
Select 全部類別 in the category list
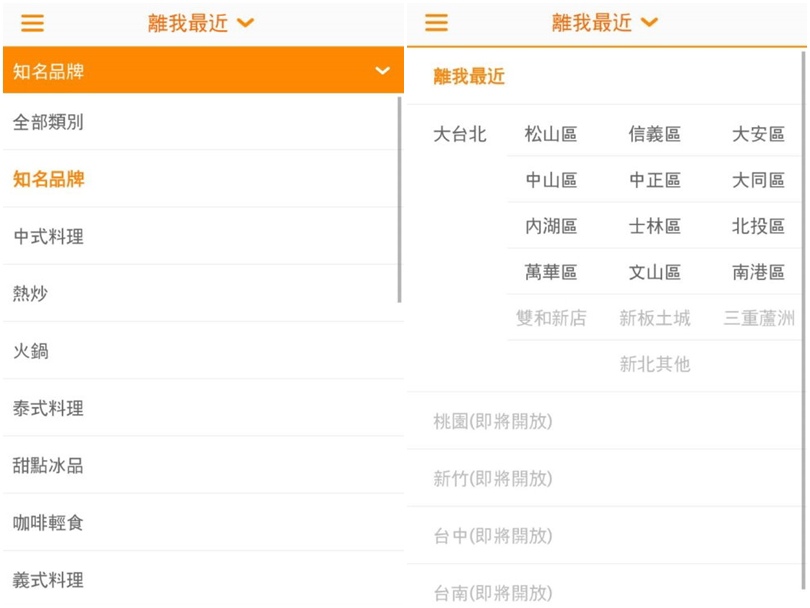[x=48, y=122]
